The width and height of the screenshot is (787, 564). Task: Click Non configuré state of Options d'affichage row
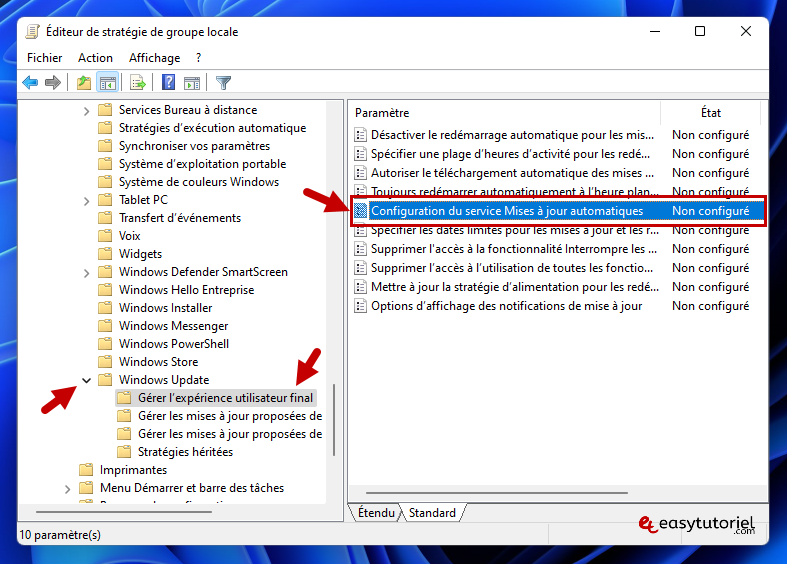pos(710,306)
